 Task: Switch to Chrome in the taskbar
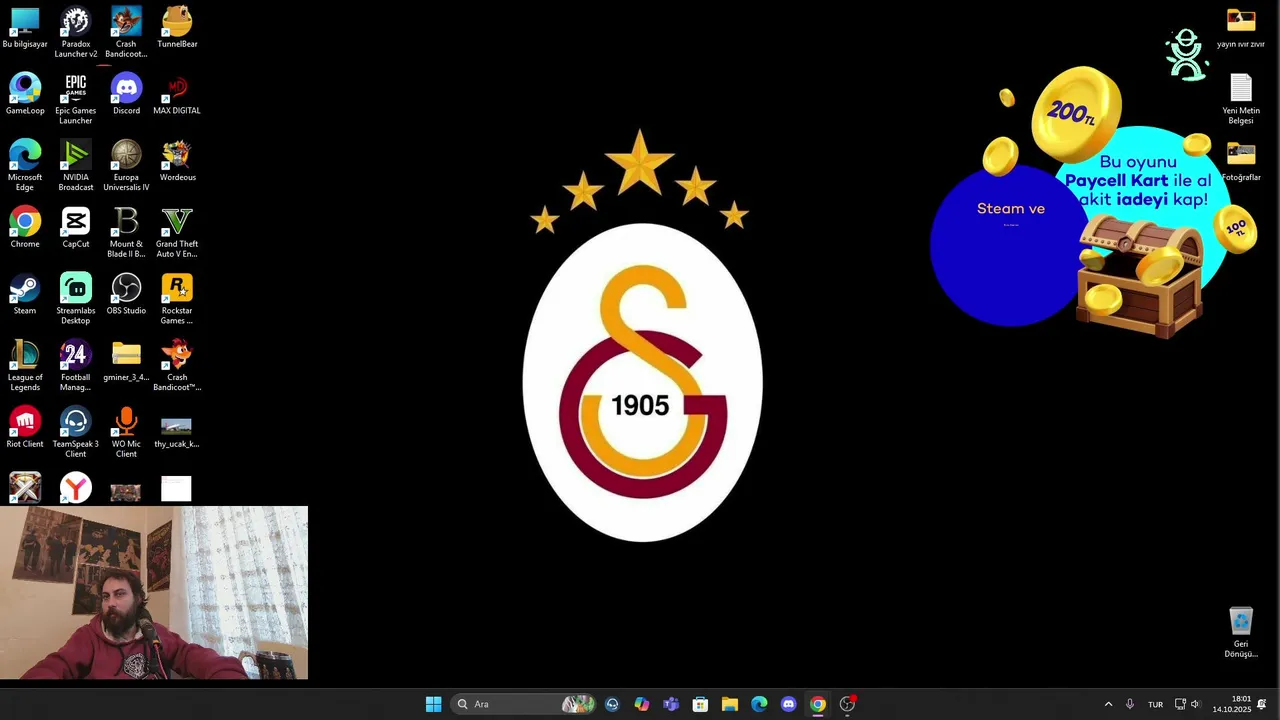coord(818,704)
